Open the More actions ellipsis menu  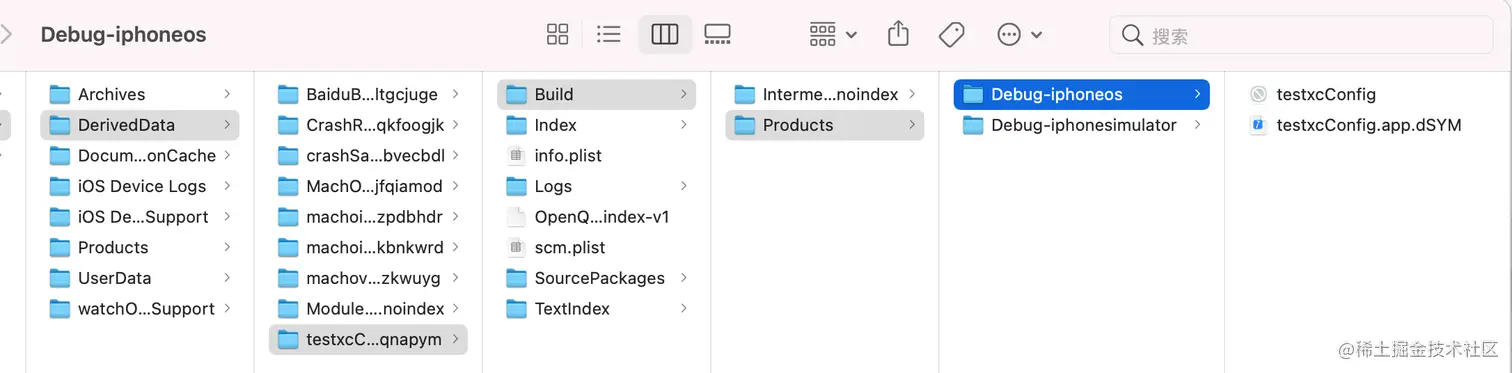pyautogui.click(x=1019, y=35)
